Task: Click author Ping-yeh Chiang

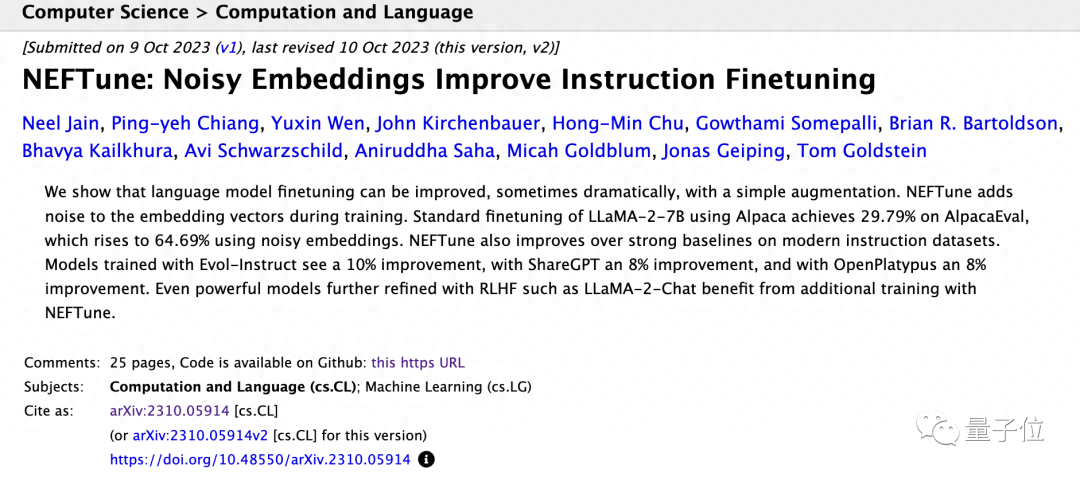Action: [185, 124]
